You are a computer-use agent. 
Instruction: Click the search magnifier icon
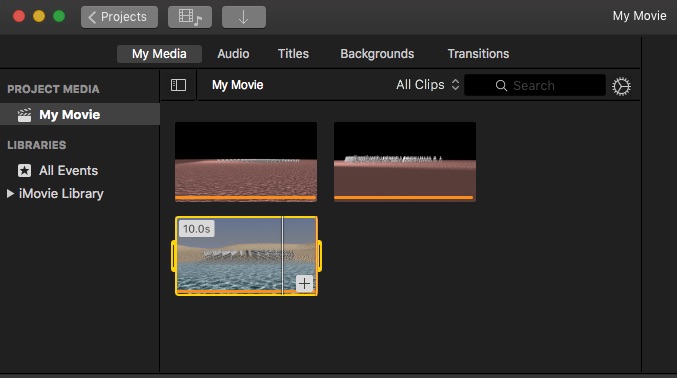tap(501, 86)
